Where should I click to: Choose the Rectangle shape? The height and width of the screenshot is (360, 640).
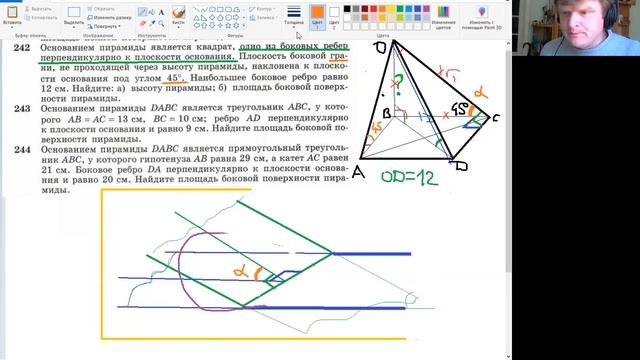pos(220,9)
